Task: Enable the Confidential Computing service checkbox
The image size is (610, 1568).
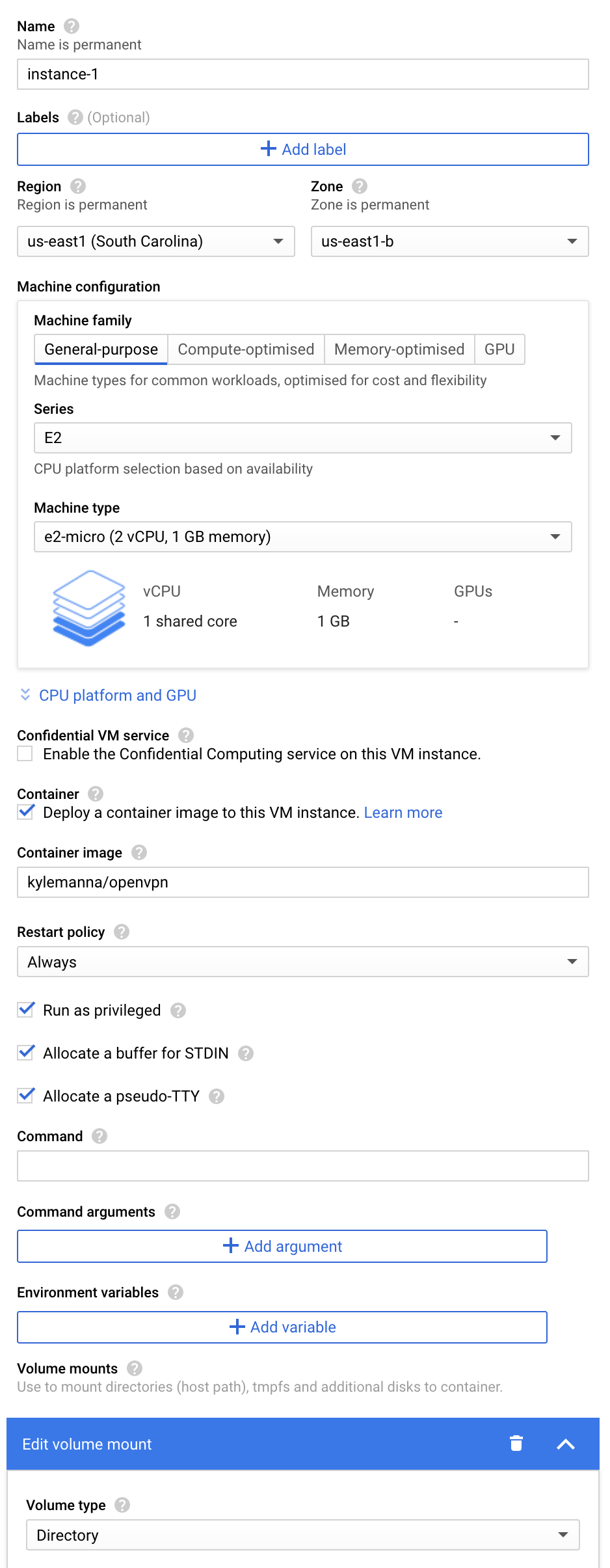Action: point(25,754)
